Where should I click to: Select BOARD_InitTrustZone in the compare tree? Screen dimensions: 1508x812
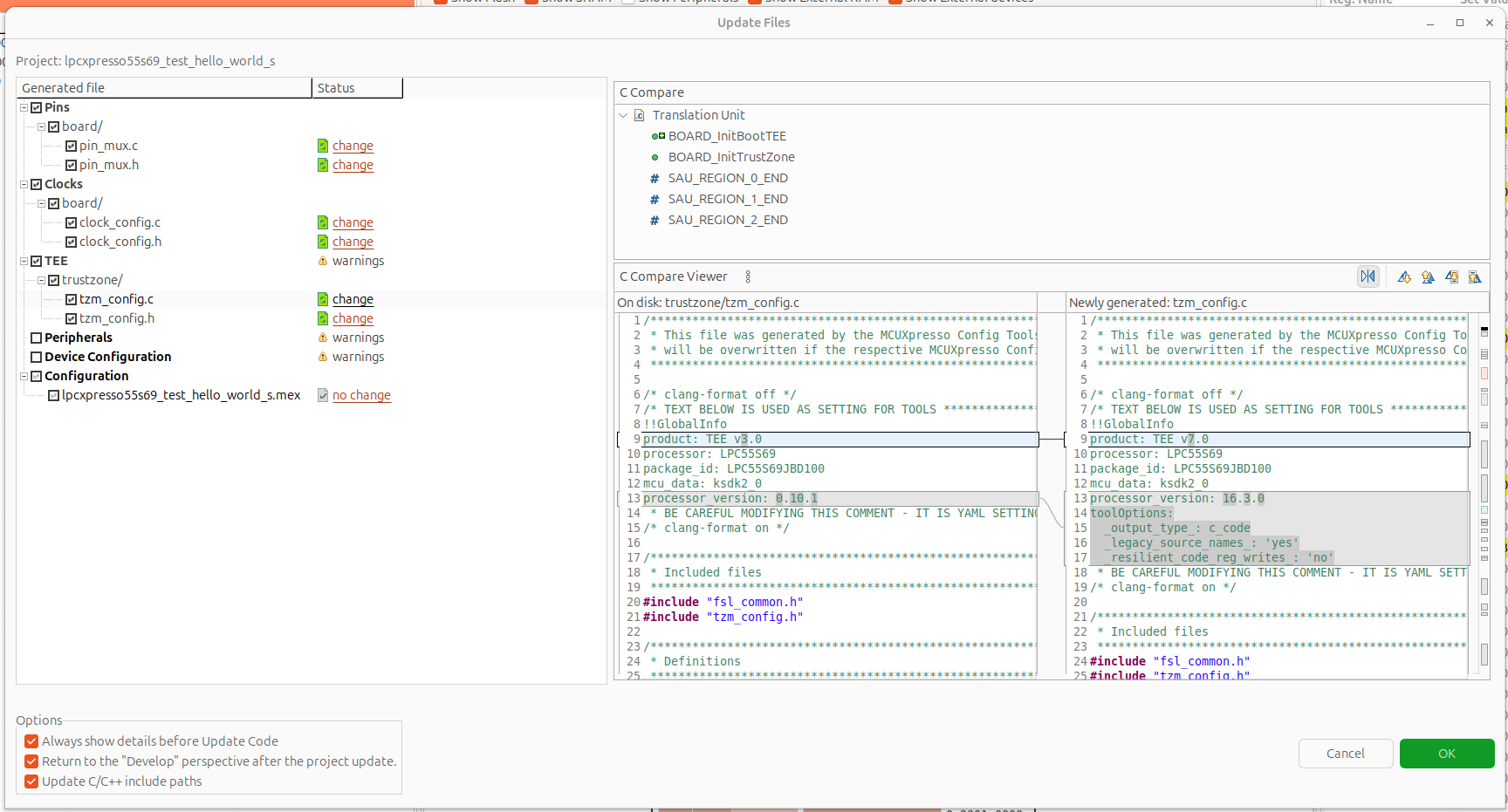pos(730,157)
